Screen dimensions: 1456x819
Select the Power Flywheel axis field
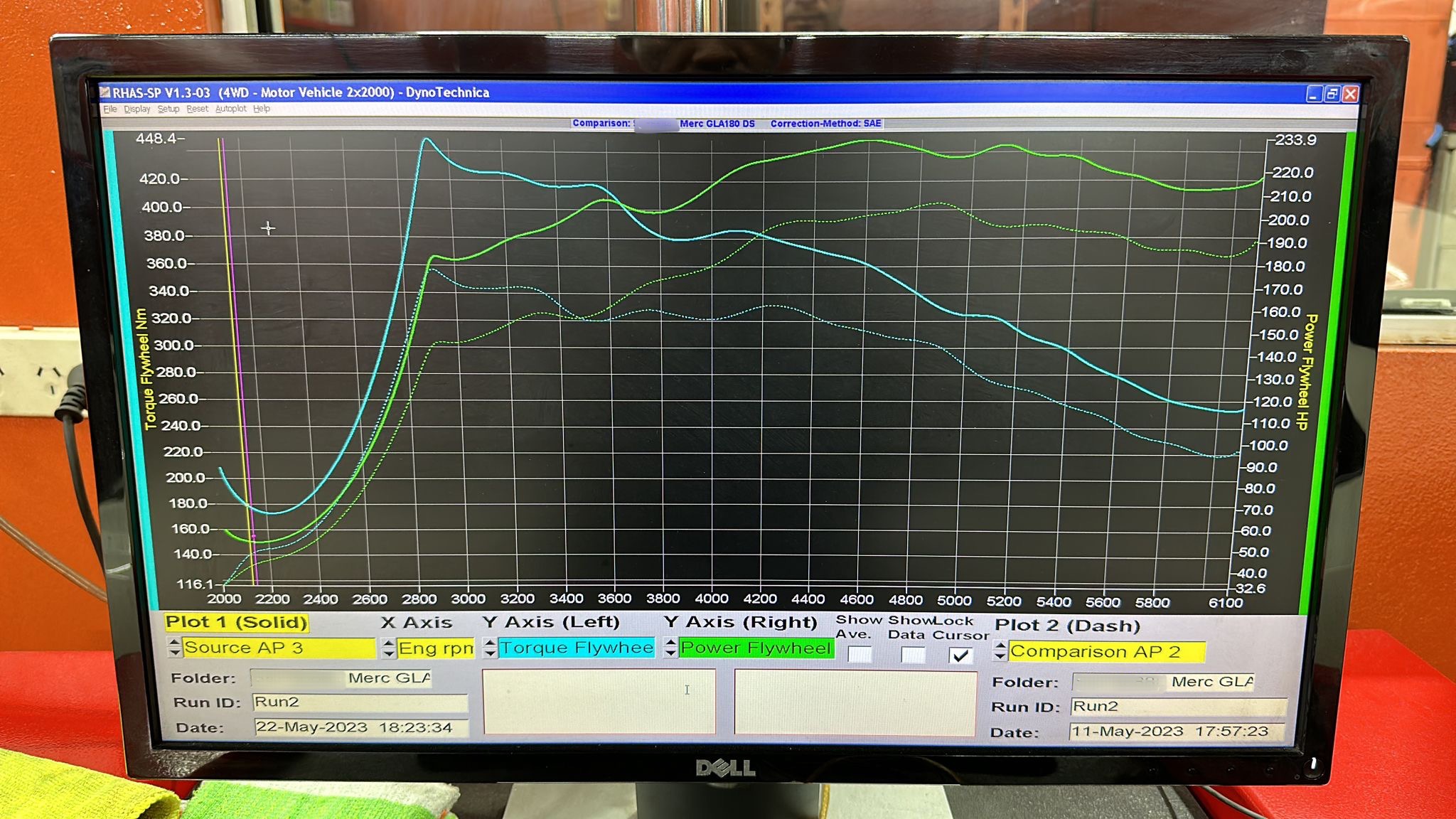[756, 648]
